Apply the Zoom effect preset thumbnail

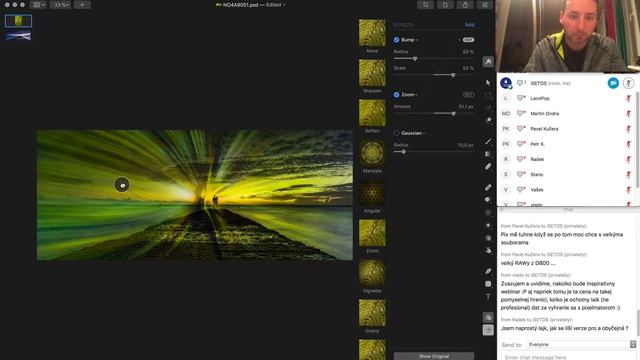[372, 233]
